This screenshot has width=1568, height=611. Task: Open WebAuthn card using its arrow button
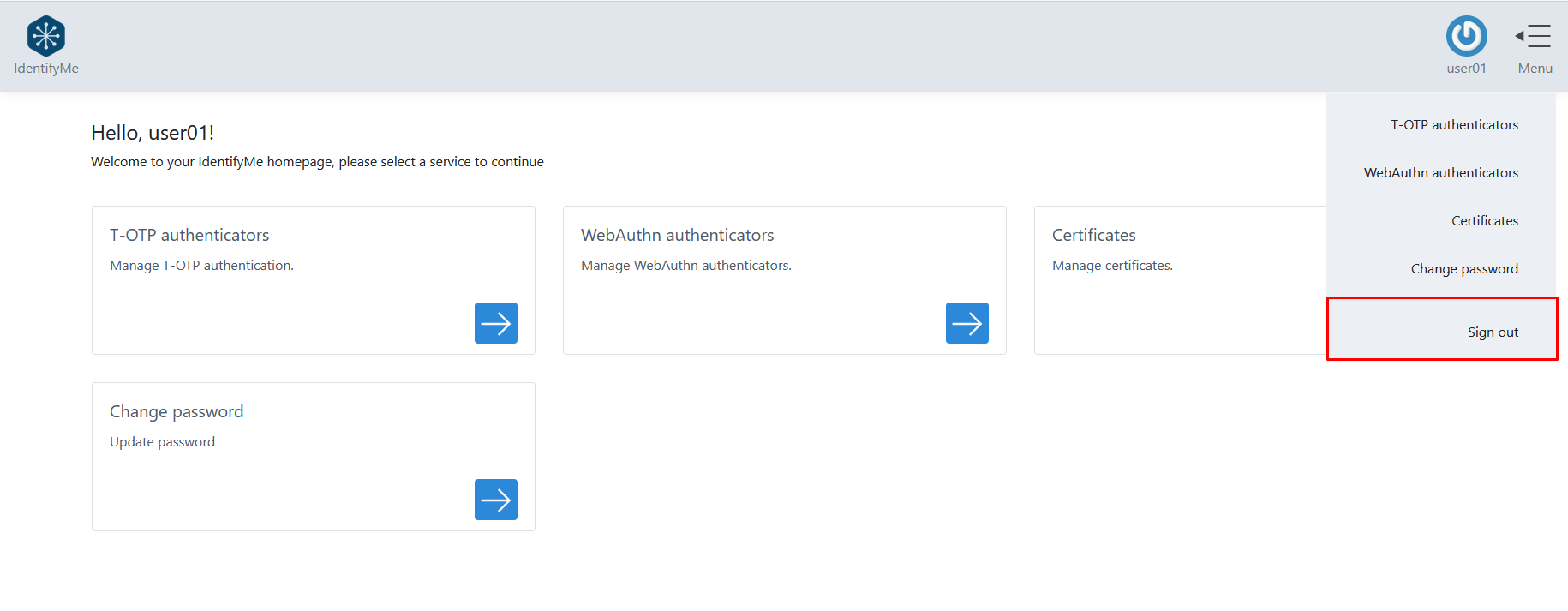(x=967, y=323)
